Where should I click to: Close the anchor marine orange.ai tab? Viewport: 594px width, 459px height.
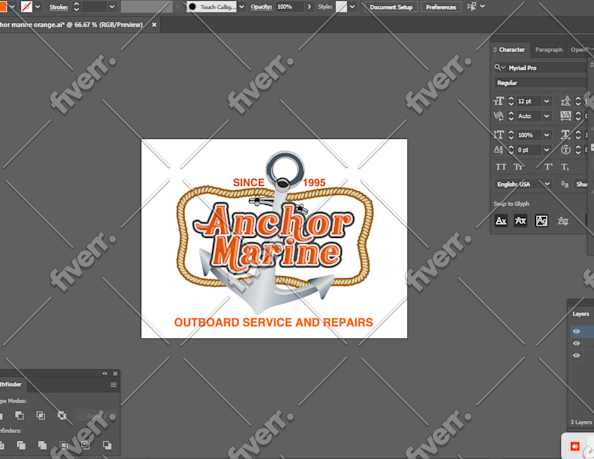[154, 25]
